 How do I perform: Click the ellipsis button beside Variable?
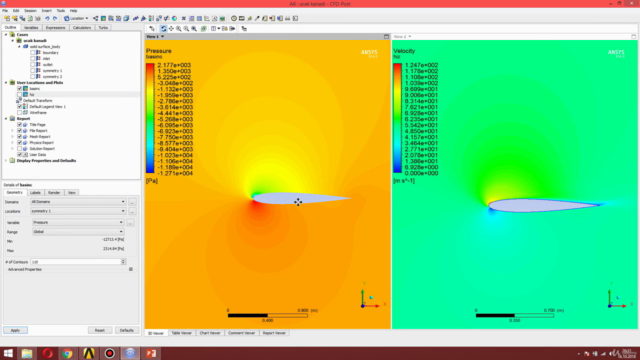click(130, 223)
